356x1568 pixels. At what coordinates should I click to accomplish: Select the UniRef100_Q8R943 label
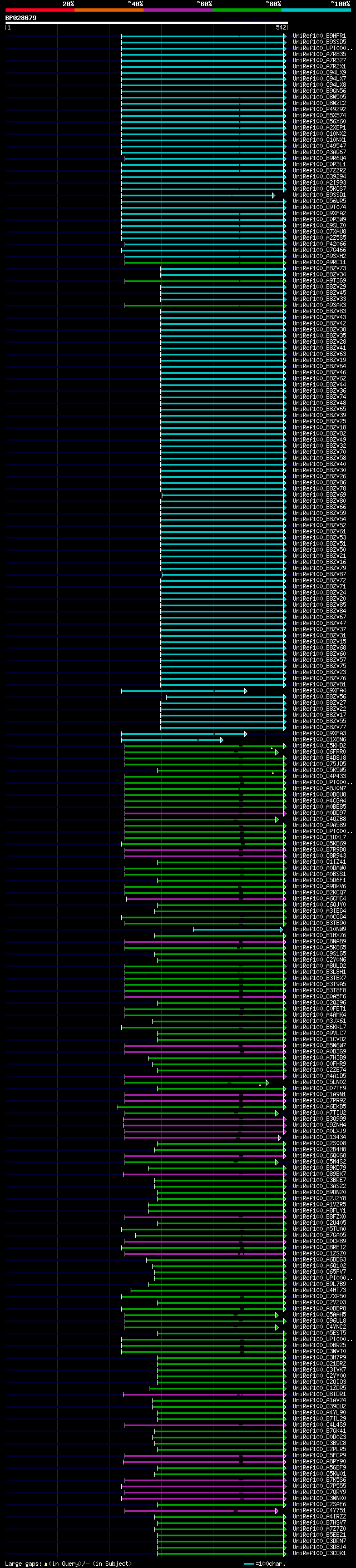[319, 856]
